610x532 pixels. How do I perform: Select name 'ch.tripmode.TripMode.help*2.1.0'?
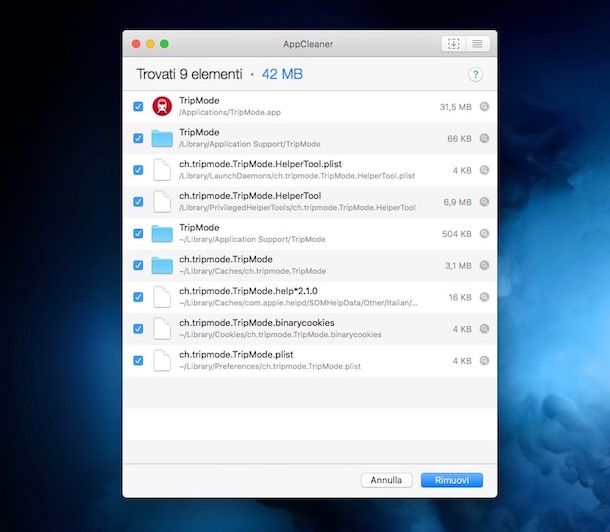tap(248, 291)
